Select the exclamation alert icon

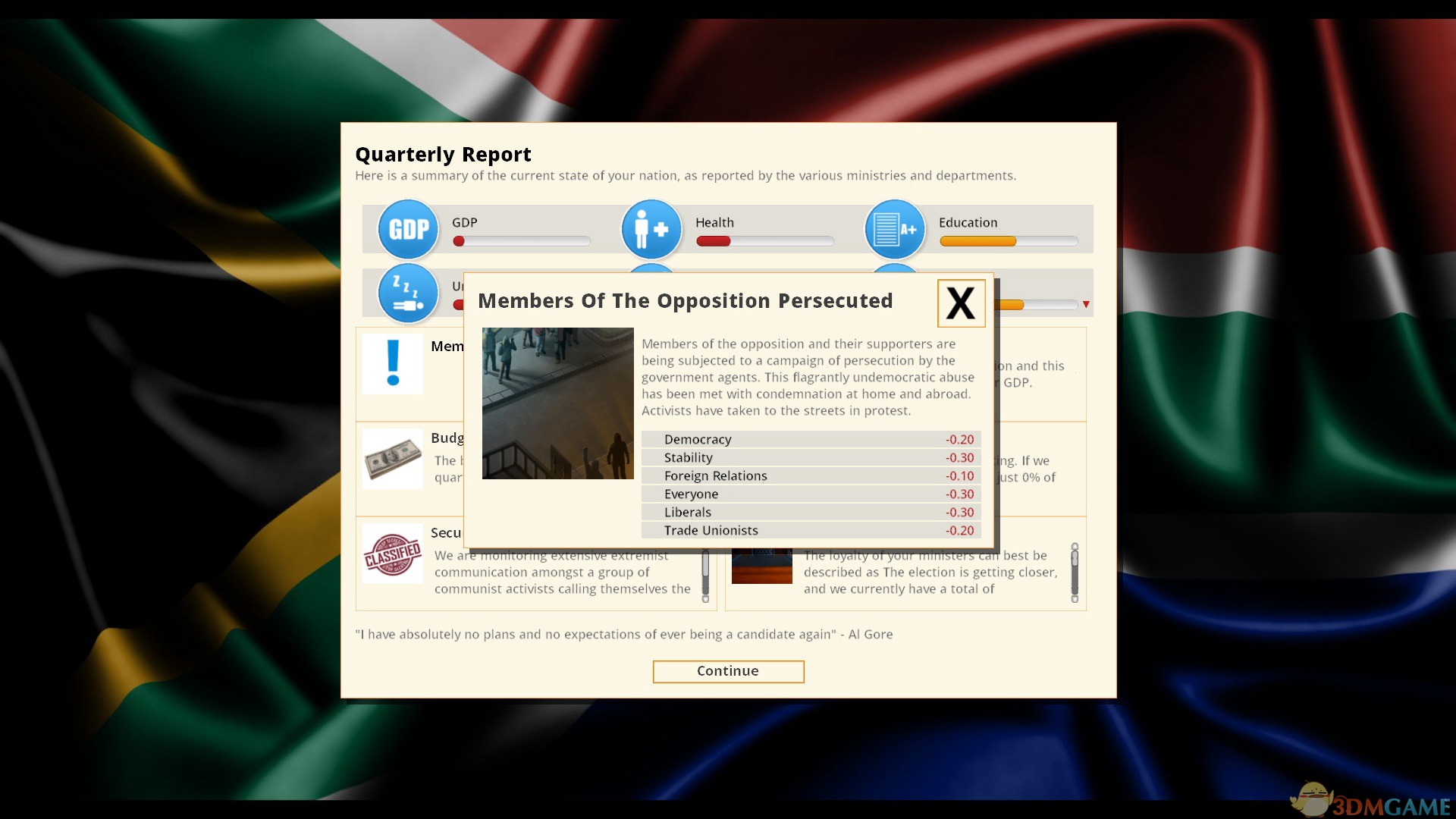pyautogui.click(x=393, y=364)
